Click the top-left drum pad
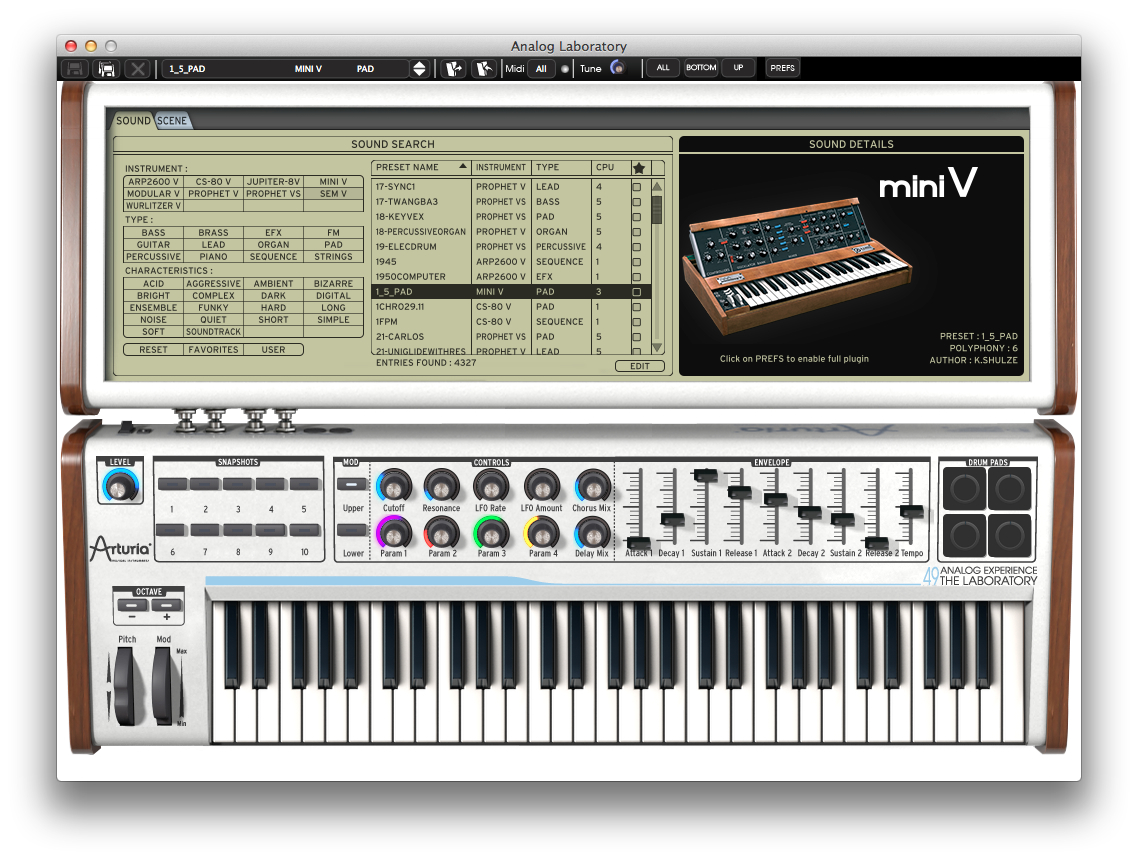Viewport: 1138px width, 860px height. [x=965, y=487]
